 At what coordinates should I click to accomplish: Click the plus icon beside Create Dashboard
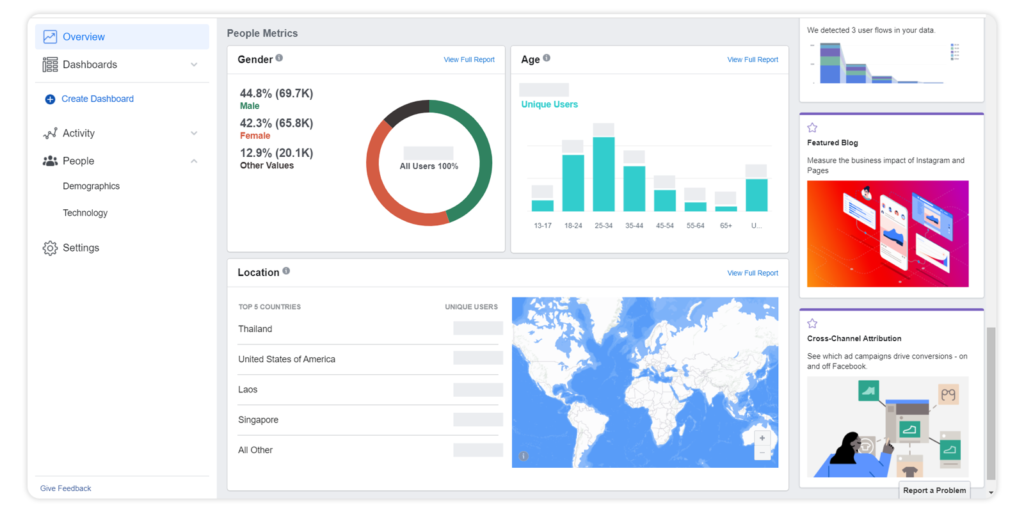[50, 99]
